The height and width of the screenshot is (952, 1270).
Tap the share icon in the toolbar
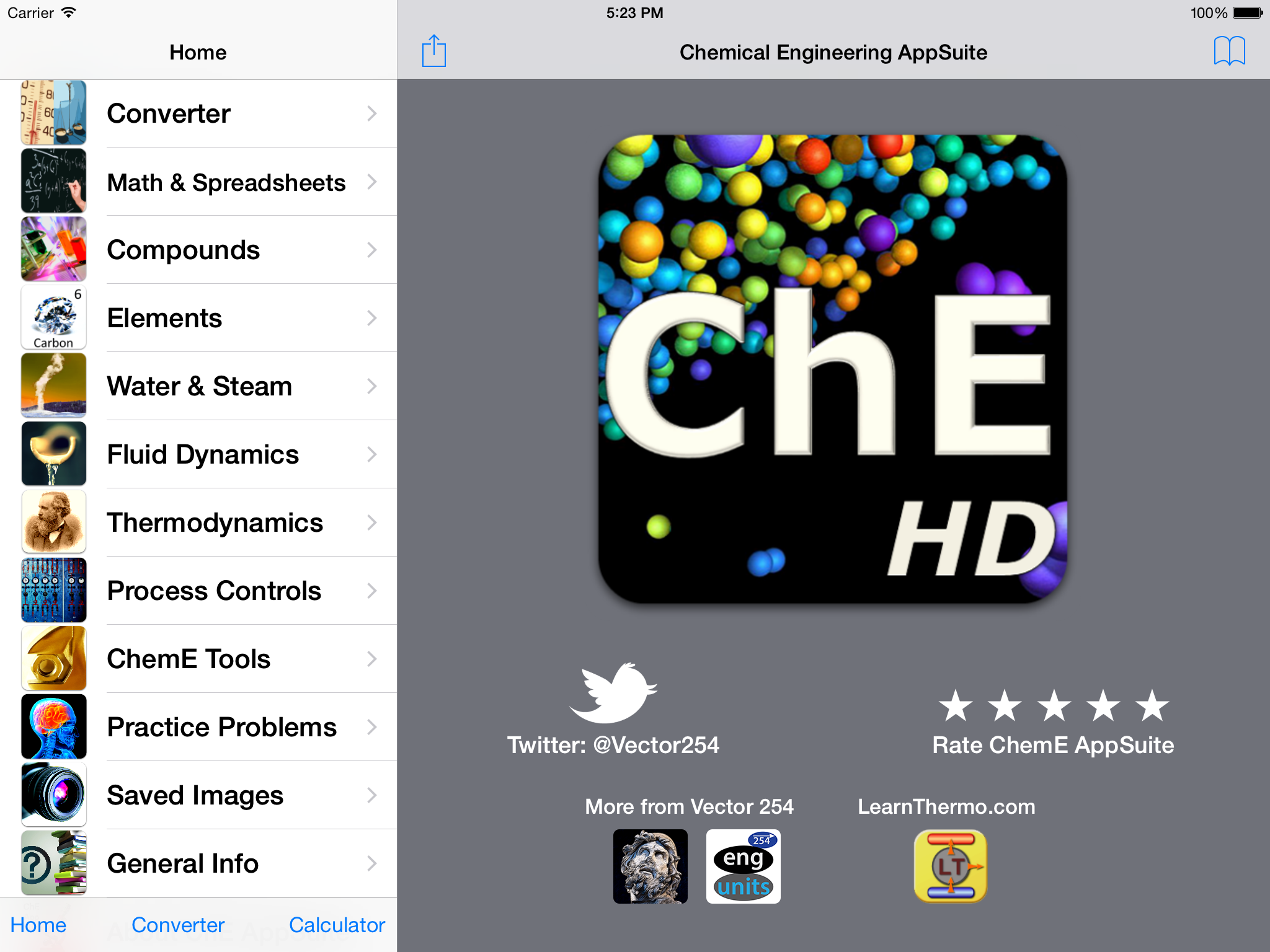[x=433, y=51]
